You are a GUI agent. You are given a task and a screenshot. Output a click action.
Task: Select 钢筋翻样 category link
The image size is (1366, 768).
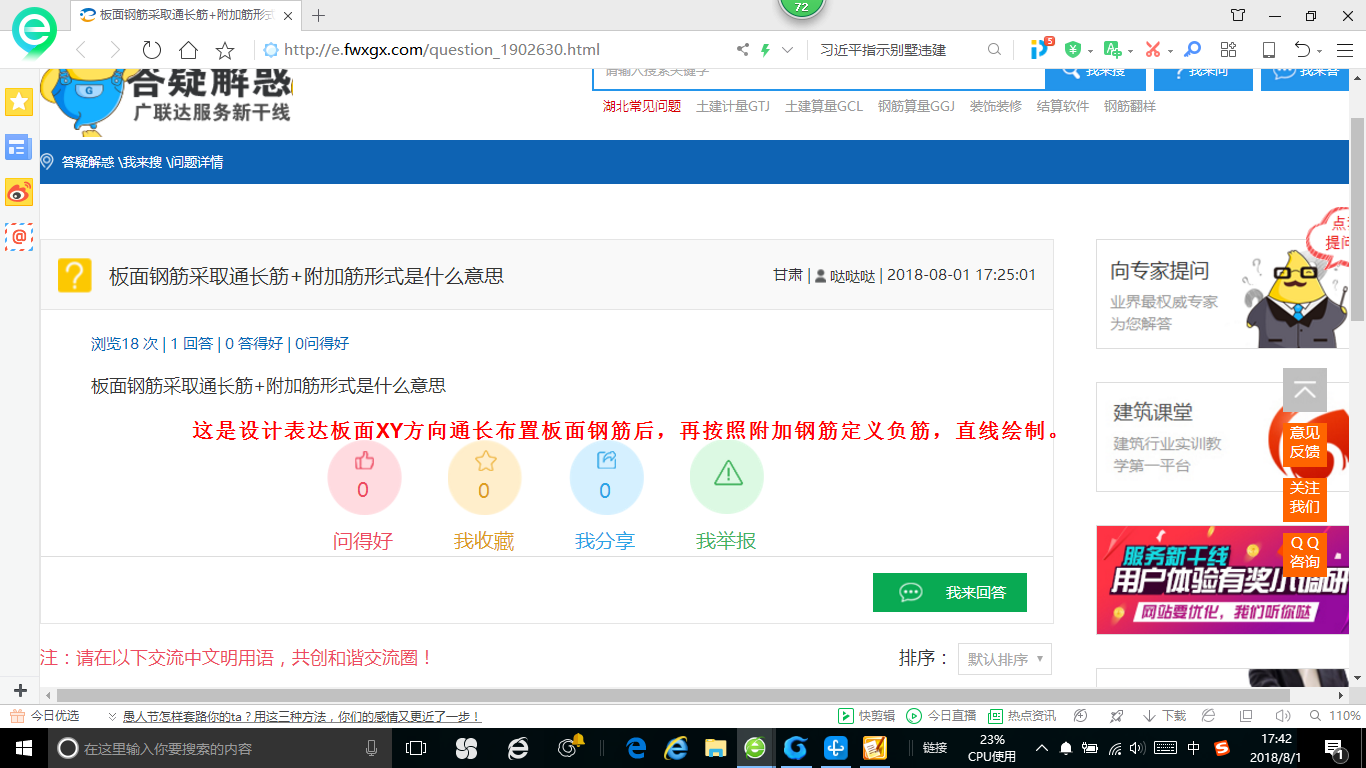[x=1130, y=106]
